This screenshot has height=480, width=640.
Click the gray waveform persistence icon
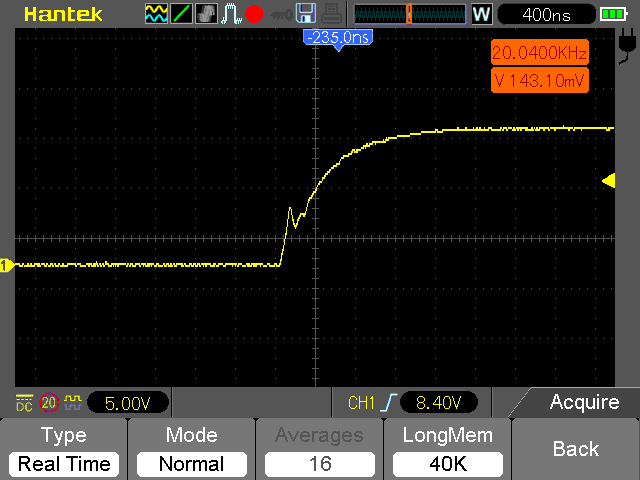206,13
